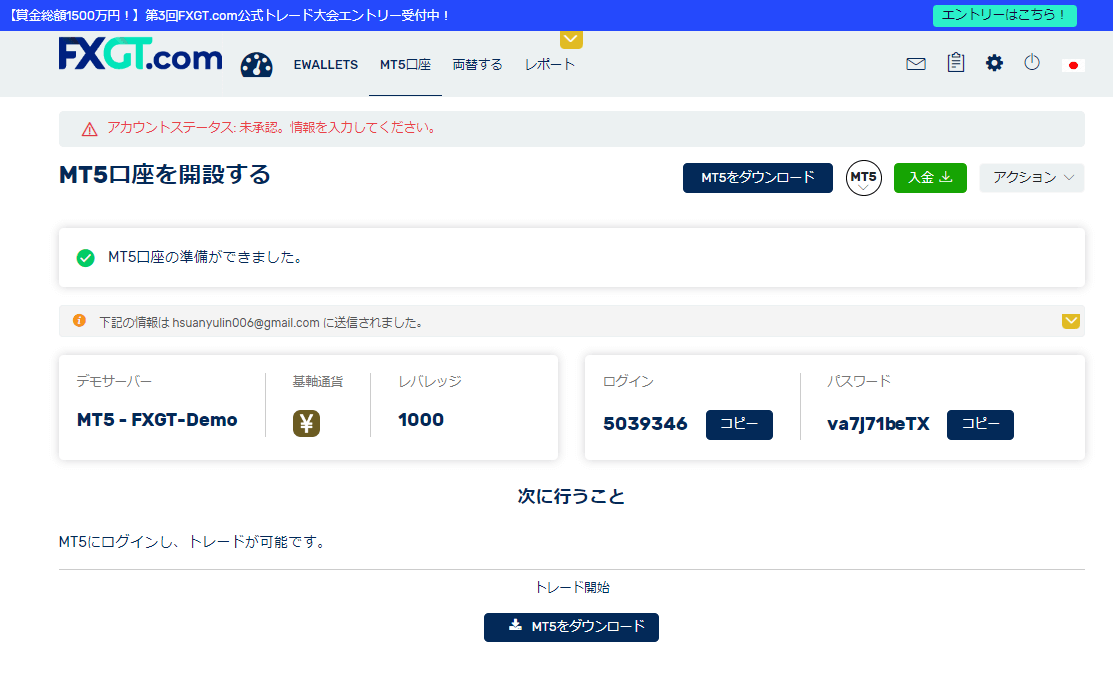
Task: Click the 次に行うこと heading
Action: (x=571, y=496)
